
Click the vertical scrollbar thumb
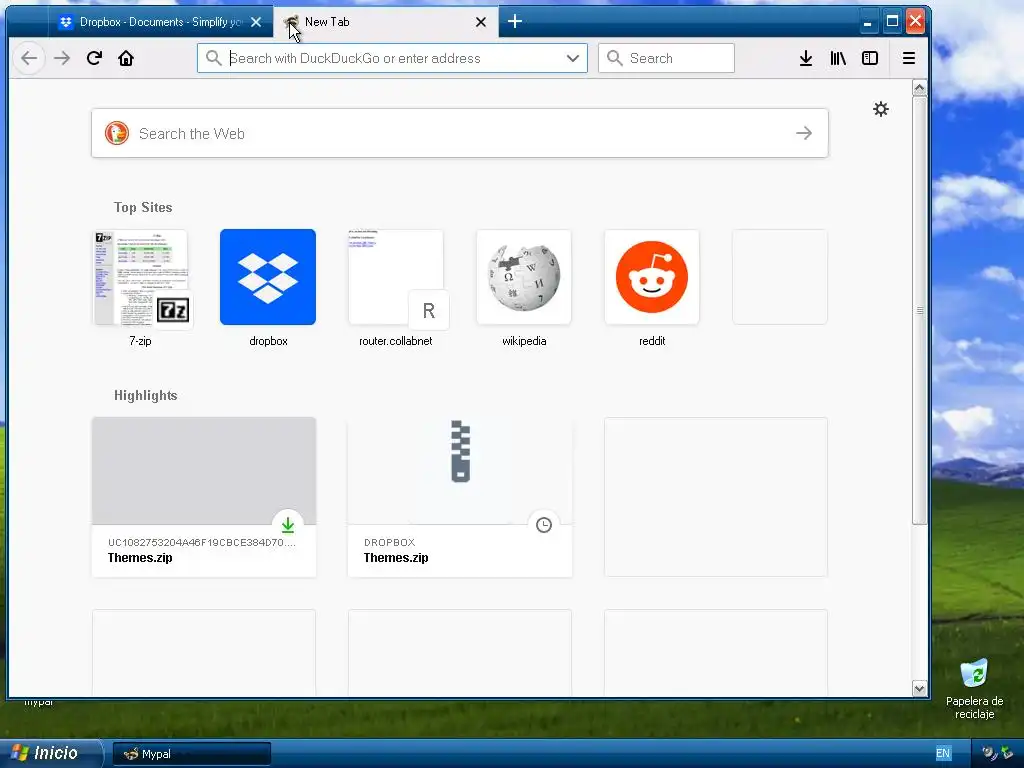click(920, 310)
